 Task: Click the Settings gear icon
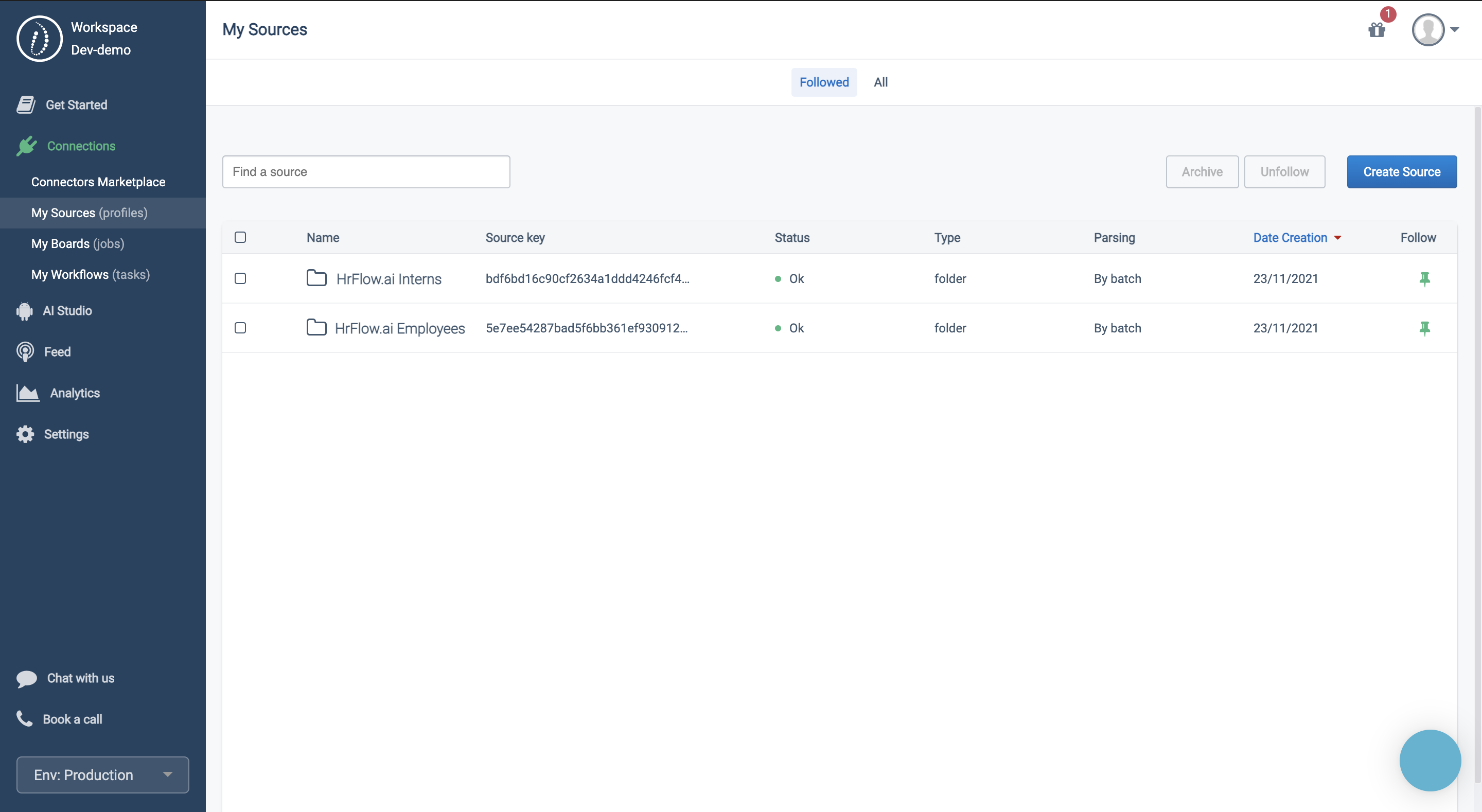25,434
